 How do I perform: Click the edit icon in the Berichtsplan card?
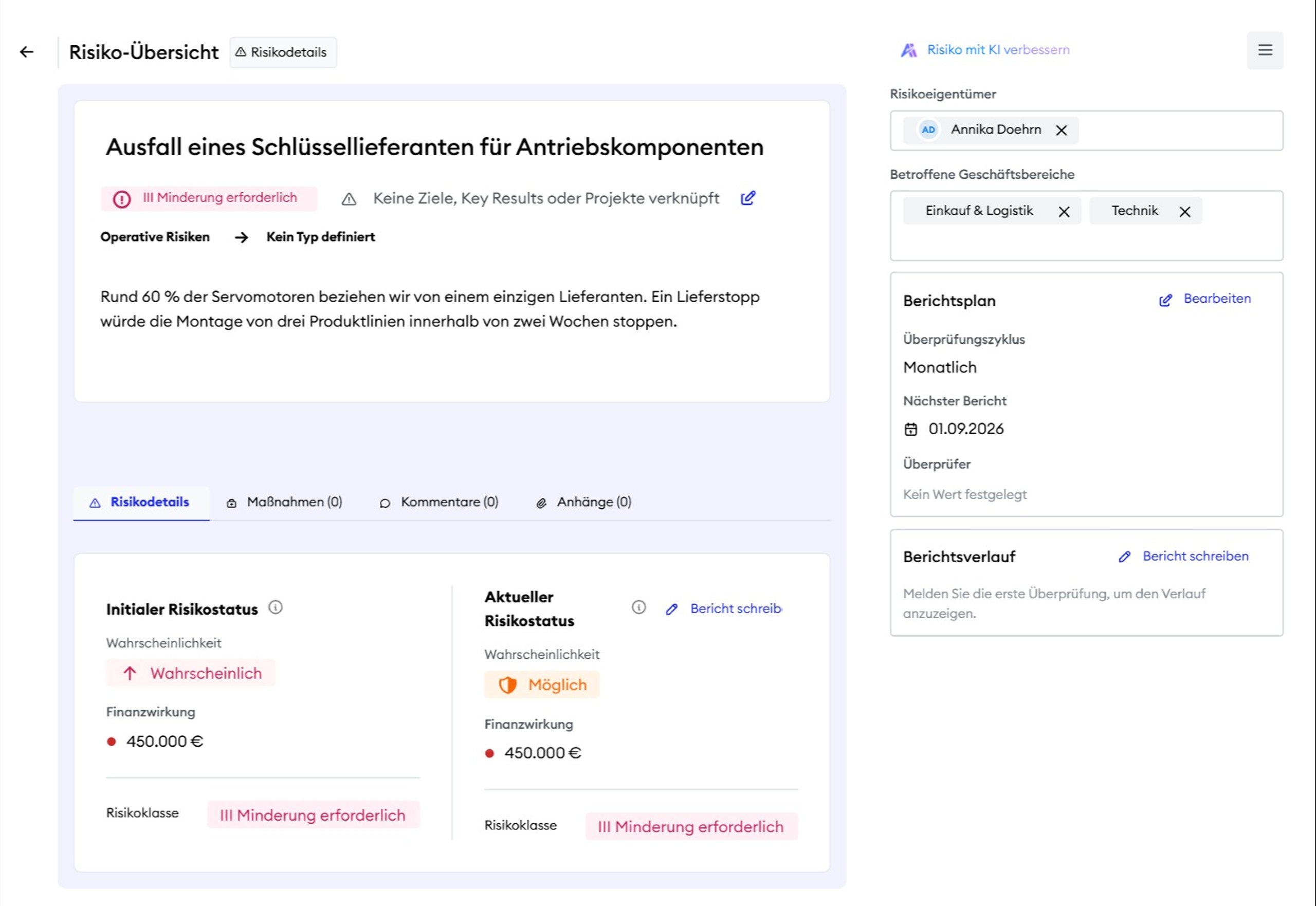tap(1165, 300)
